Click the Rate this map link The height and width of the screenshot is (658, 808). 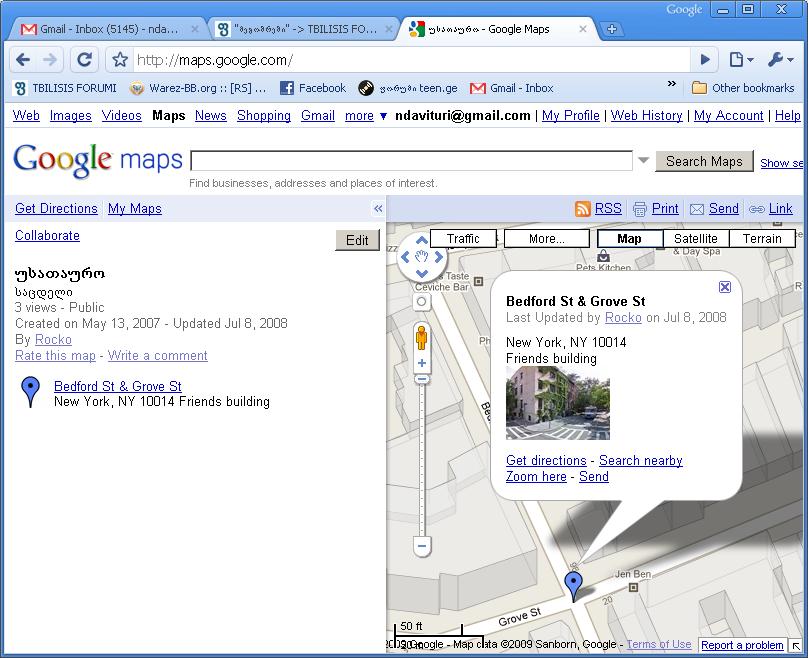coord(55,356)
